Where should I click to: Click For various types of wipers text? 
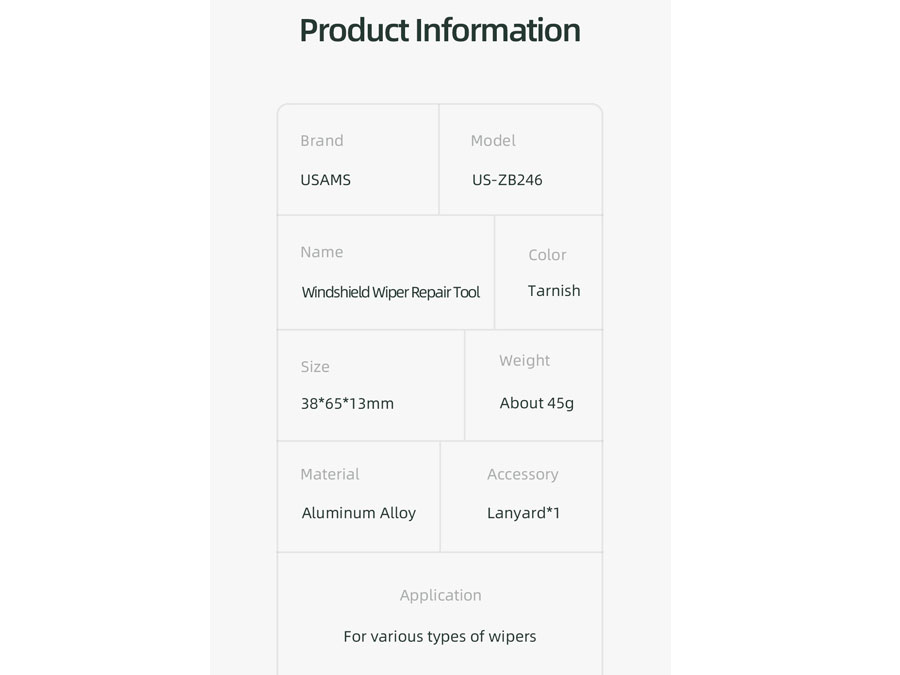(x=440, y=637)
